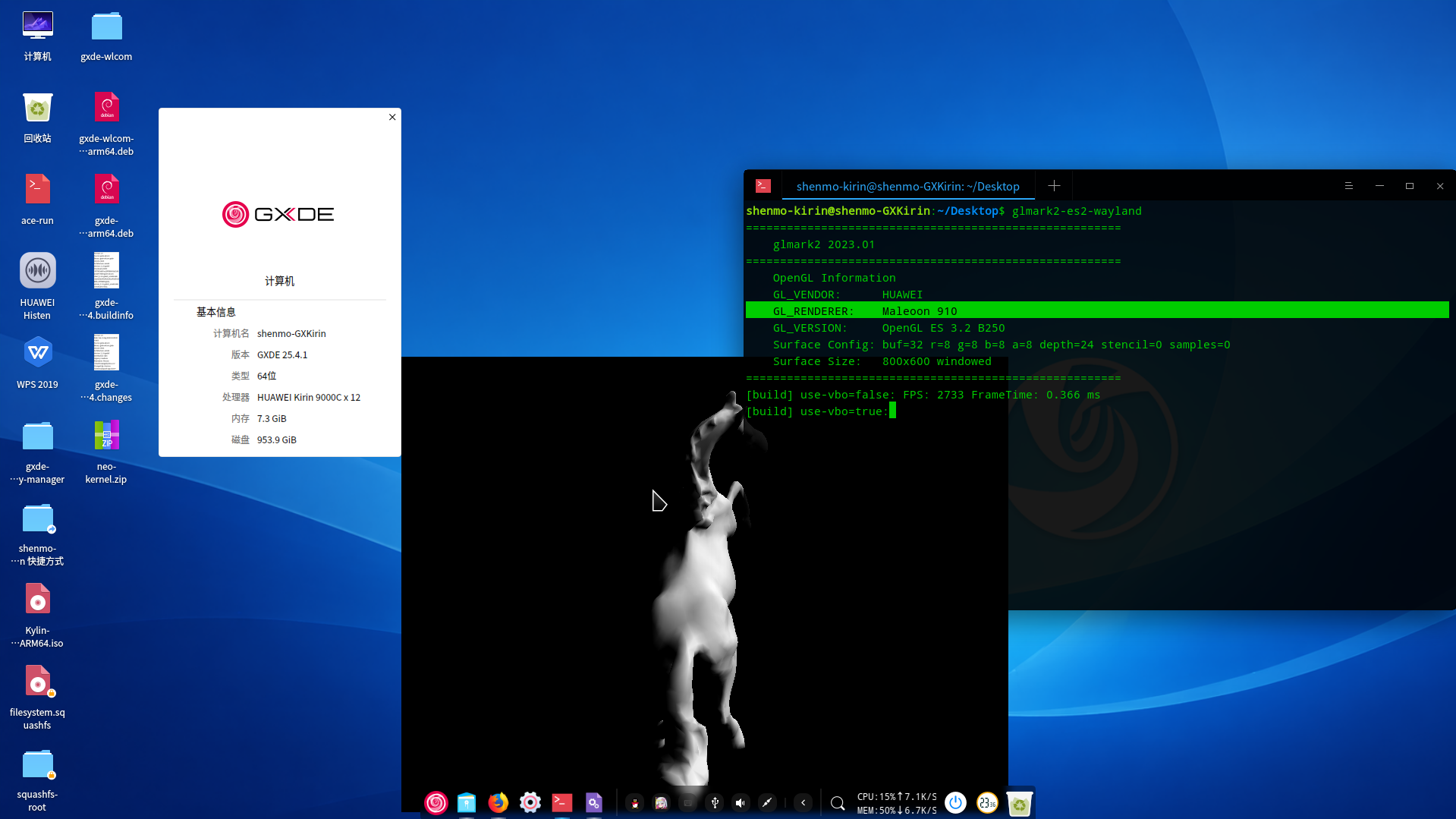This screenshot has height=819, width=1456.
Task: Open the GXDE launcher in the dock
Action: (x=436, y=802)
